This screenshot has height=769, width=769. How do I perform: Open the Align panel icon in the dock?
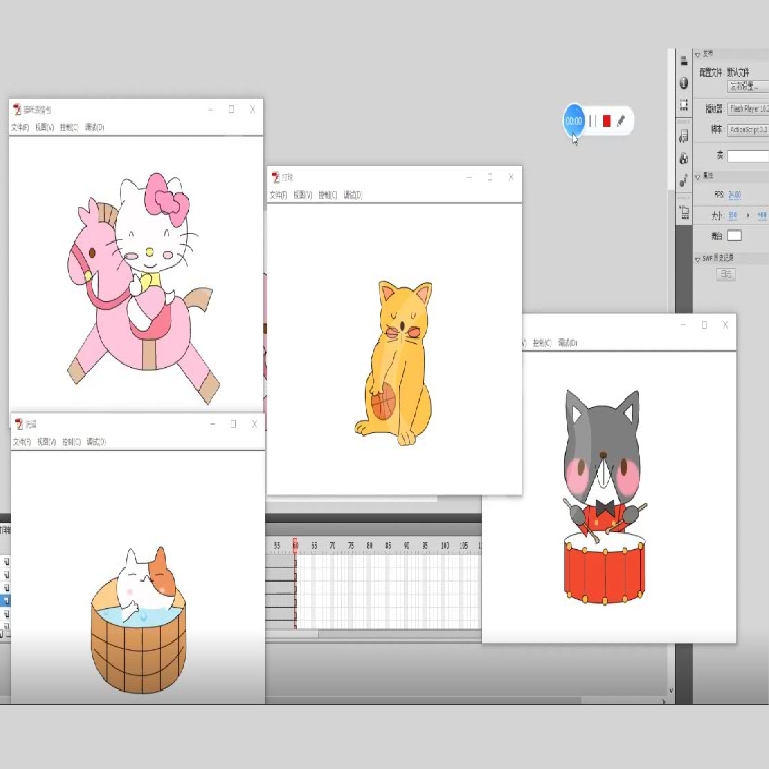point(684,61)
